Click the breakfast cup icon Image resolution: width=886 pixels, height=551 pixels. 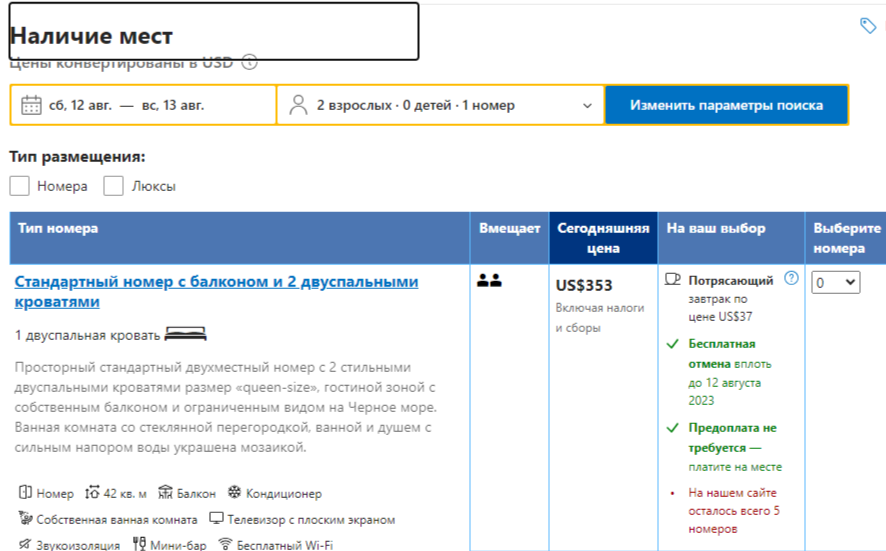(672, 279)
